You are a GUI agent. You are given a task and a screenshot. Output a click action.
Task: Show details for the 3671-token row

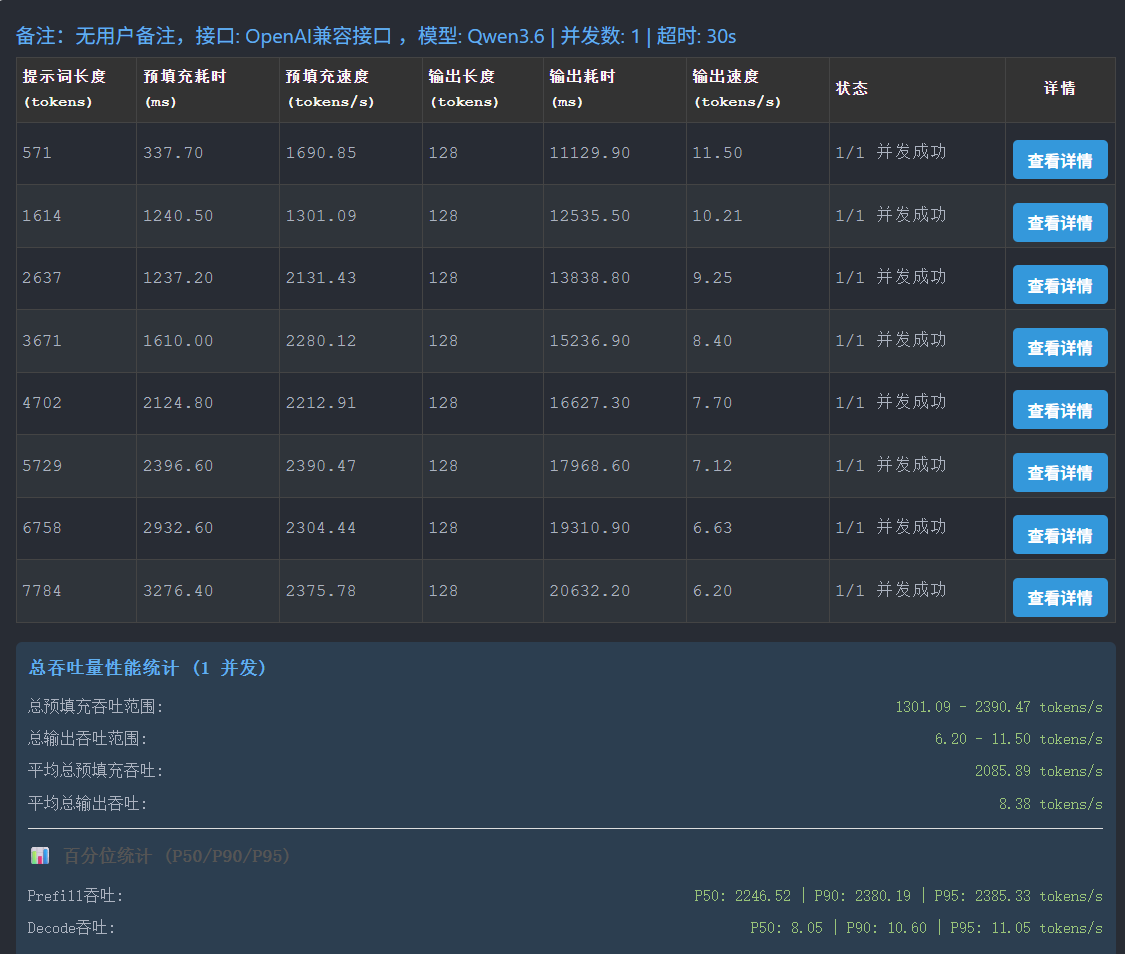tap(1060, 348)
